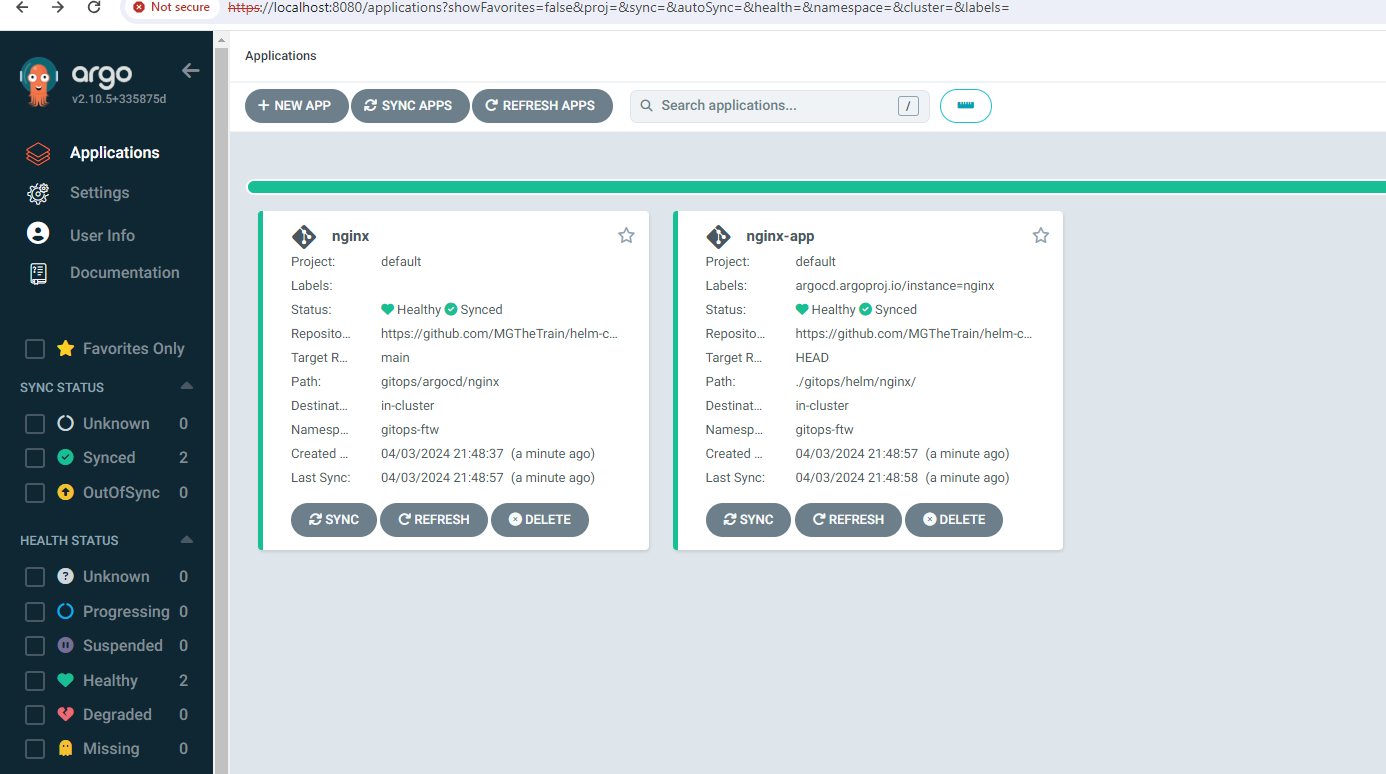Click the Suspended pause icon in filters
The image size is (1386, 774).
coord(66,646)
